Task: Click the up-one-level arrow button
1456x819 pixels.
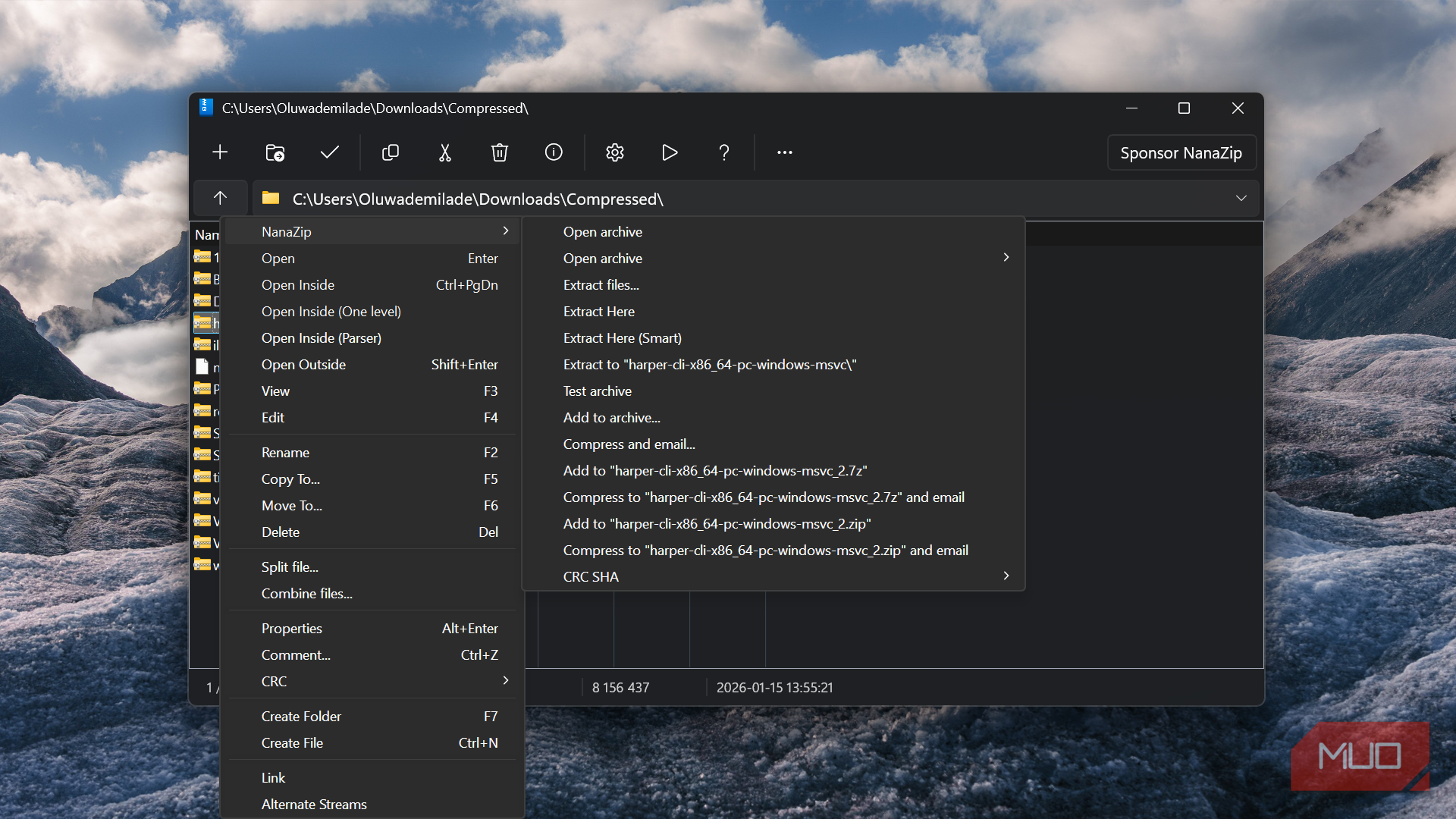Action: [220, 198]
